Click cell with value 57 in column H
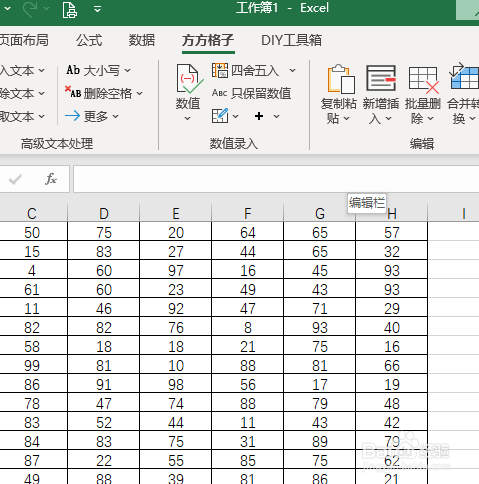Viewport: 479px width, 484px height. (392, 232)
